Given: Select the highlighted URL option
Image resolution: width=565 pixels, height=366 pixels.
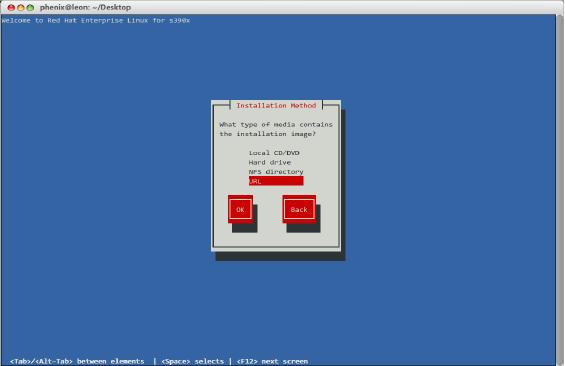Looking at the screenshot, I should [x=276, y=181].
